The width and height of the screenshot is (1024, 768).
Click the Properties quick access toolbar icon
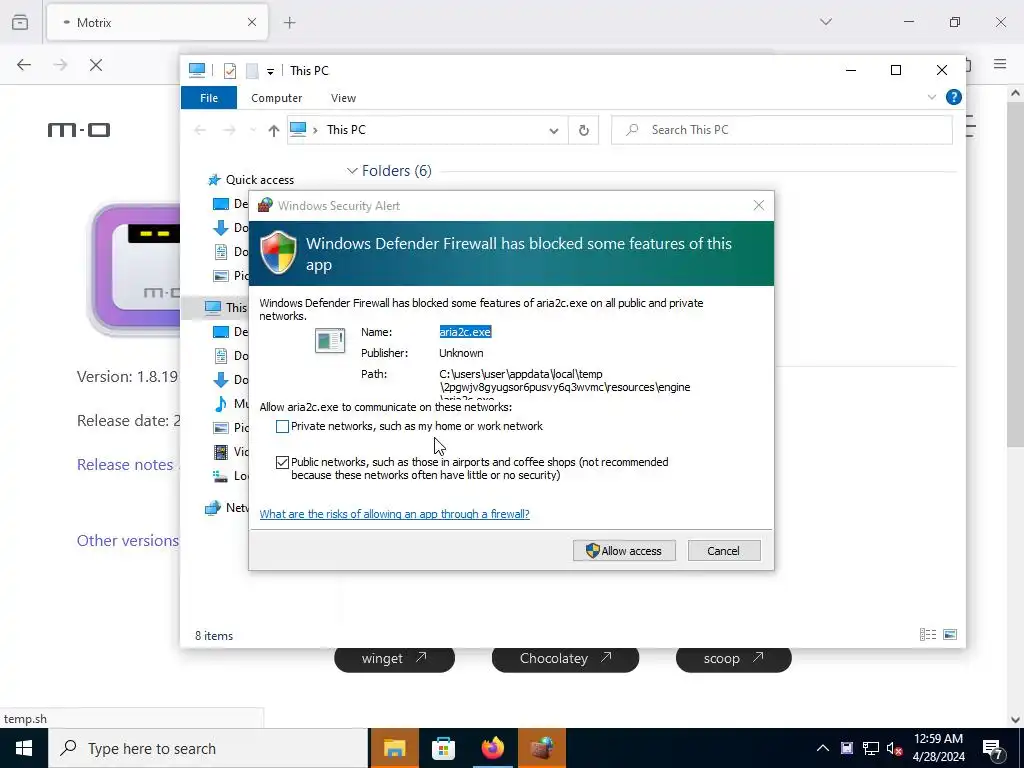click(229, 71)
